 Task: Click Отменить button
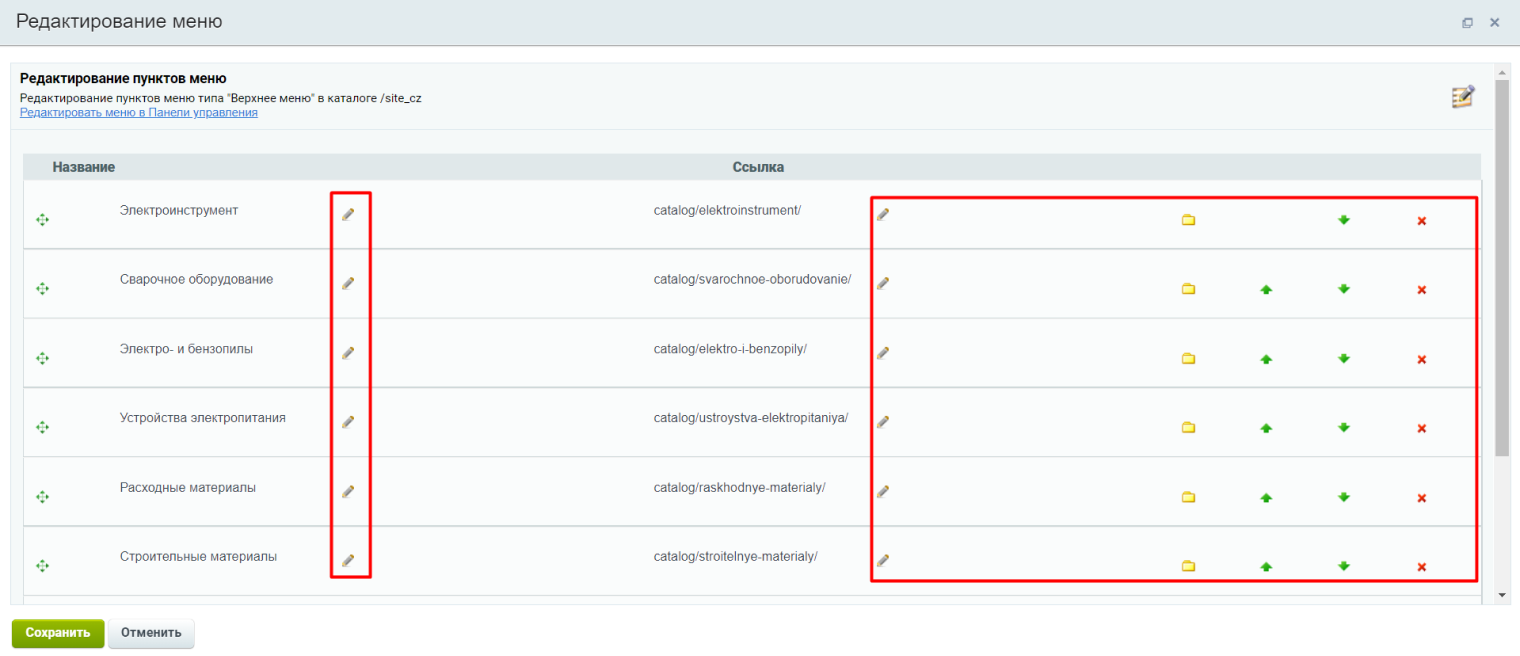[x=151, y=633]
